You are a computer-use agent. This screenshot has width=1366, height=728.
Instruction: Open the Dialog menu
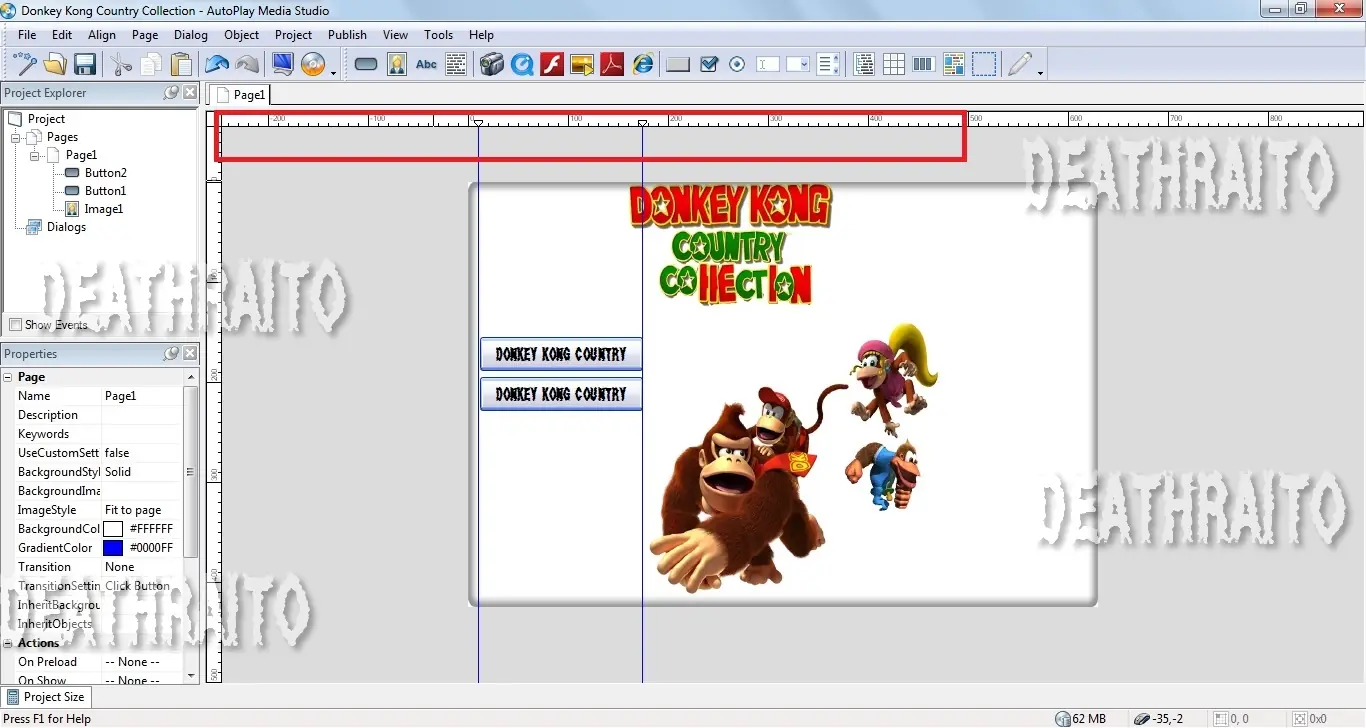(191, 34)
